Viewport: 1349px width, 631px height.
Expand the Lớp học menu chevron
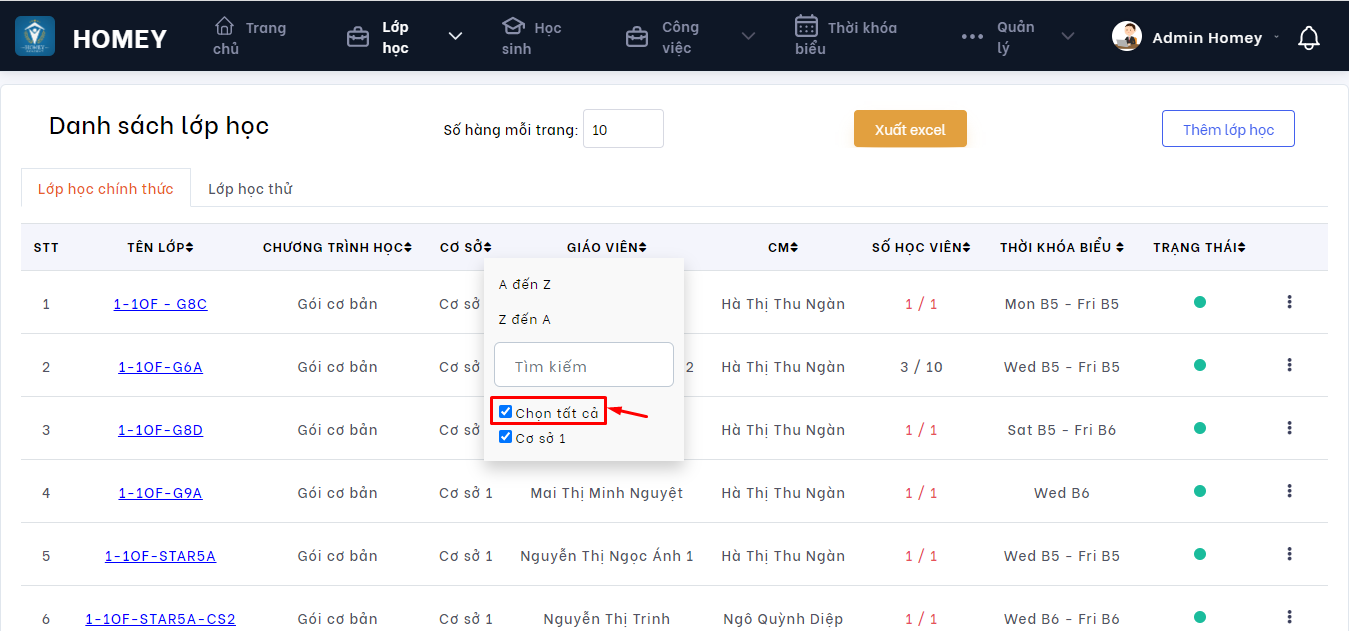point(455,37)
